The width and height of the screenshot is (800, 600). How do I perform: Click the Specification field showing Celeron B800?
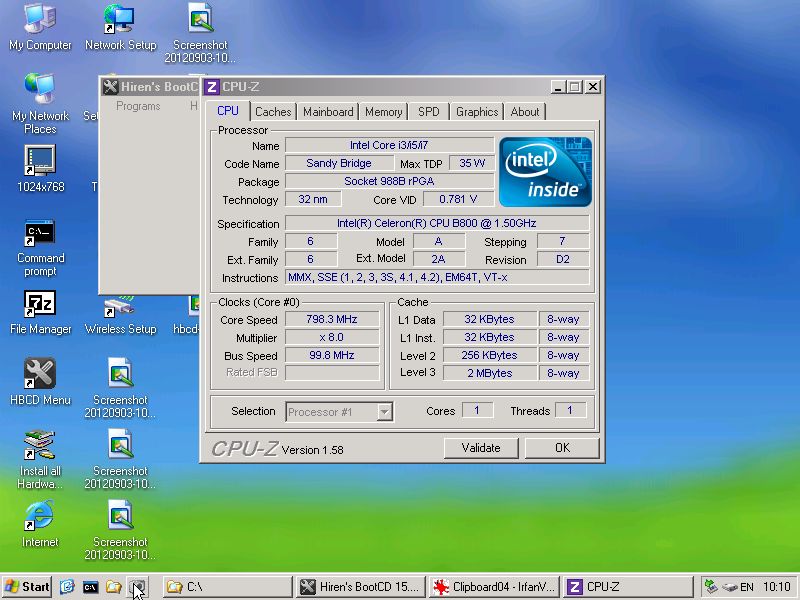[437, 223]
